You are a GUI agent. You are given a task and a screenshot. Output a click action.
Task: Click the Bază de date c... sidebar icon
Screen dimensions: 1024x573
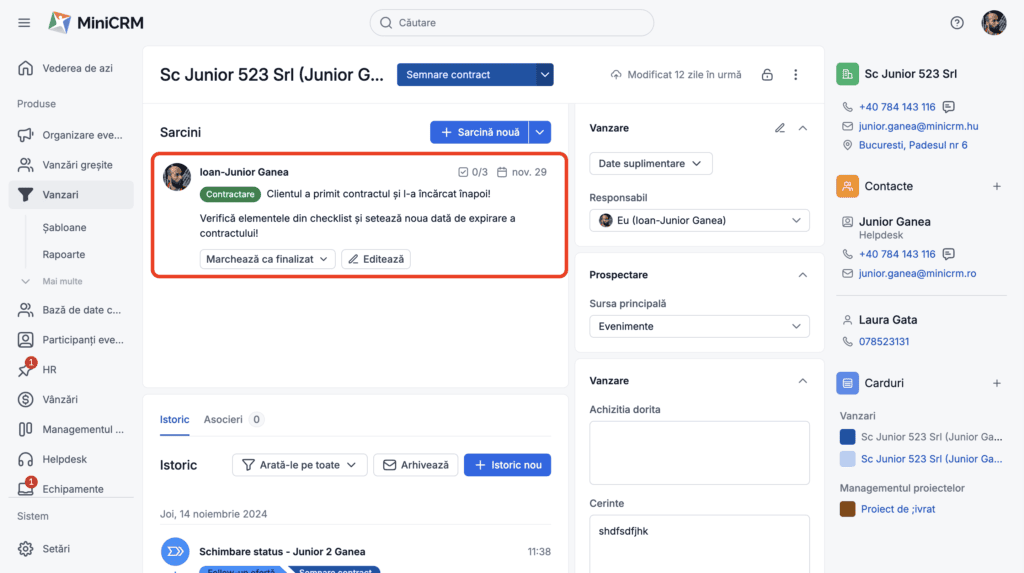[x=25, y=310]
